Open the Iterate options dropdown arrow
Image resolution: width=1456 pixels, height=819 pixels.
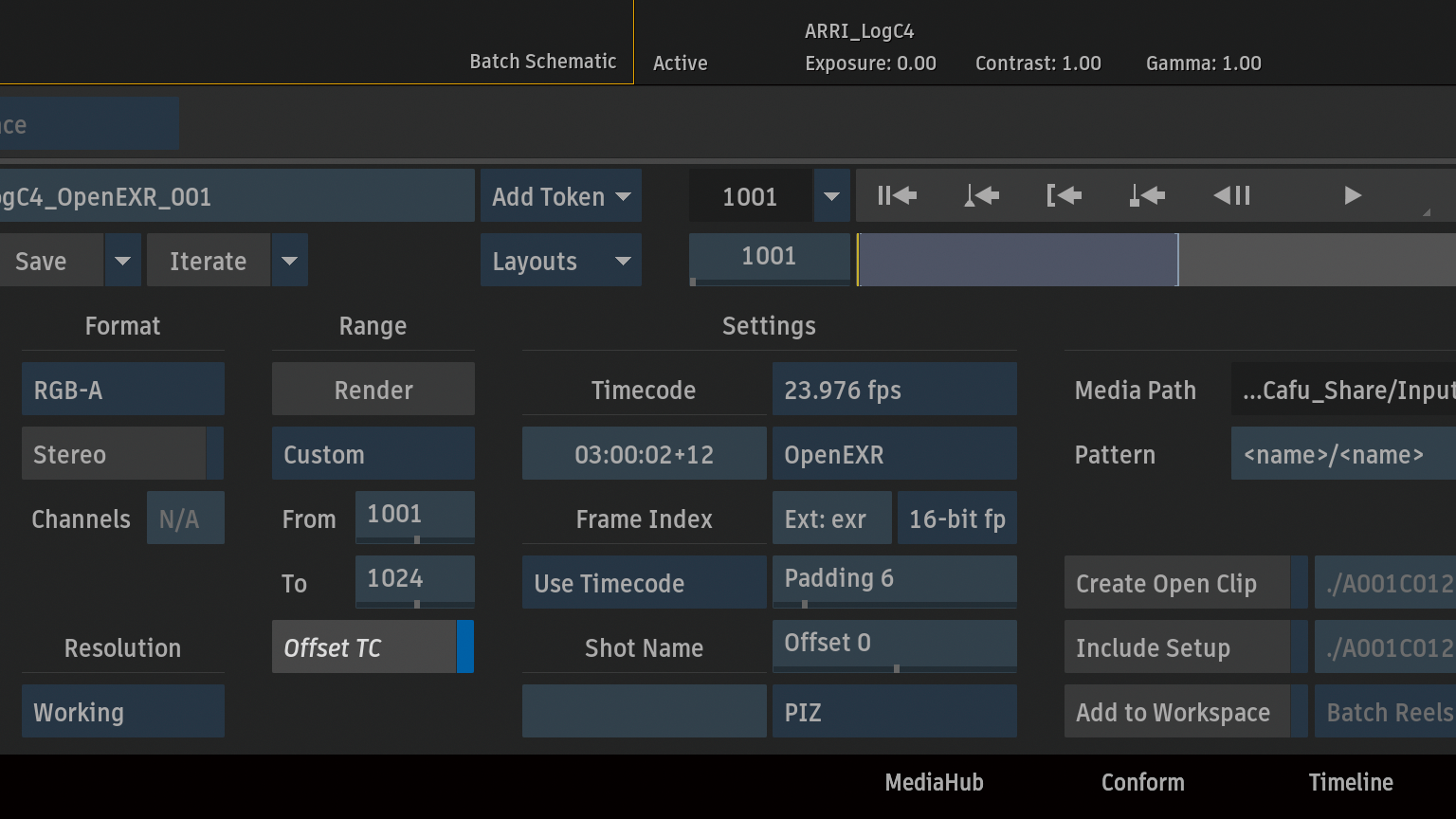[290, 261]
